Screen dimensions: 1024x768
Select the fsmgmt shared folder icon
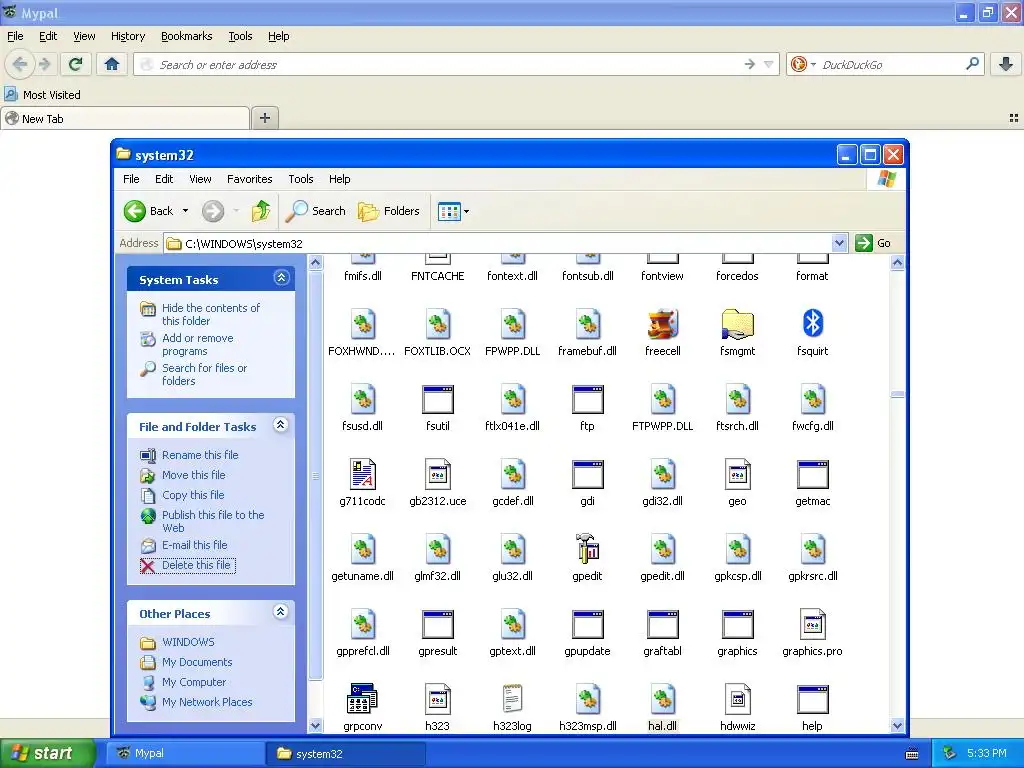click(737, 324)
